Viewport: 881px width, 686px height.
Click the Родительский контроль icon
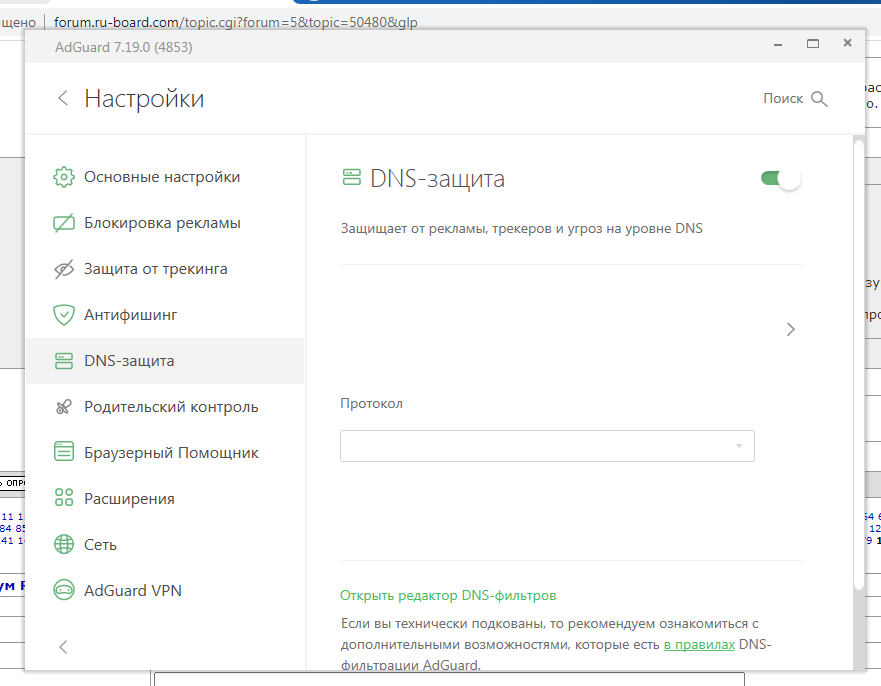(63, 407)
